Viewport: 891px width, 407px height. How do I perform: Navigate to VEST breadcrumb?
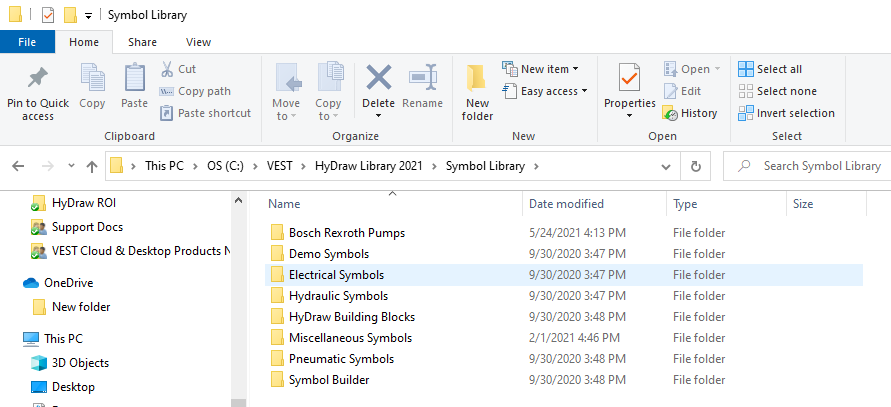(280, 166)
